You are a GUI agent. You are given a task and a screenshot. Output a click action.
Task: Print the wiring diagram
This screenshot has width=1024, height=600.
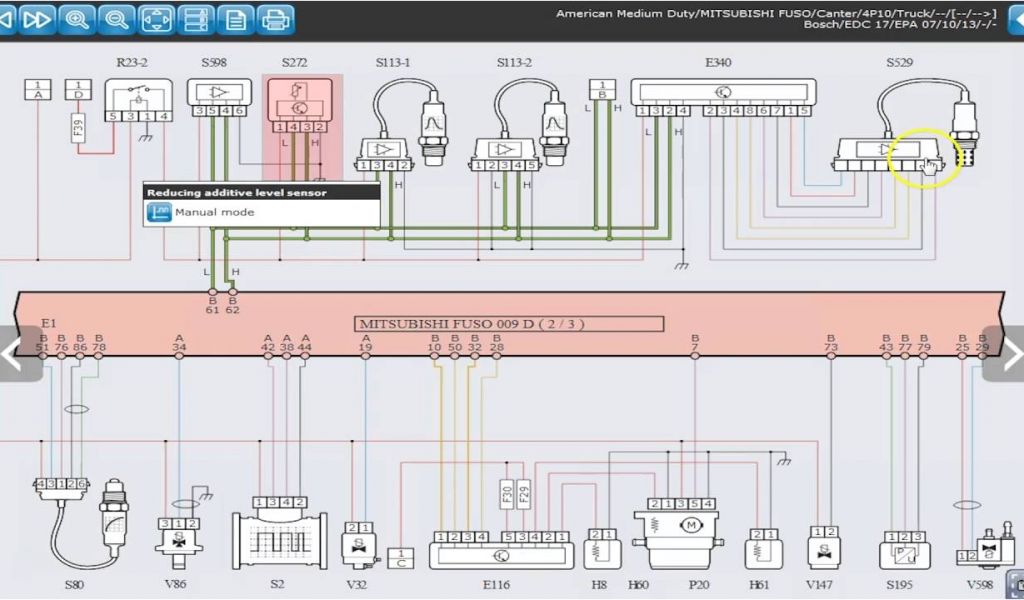pos(276,18)
